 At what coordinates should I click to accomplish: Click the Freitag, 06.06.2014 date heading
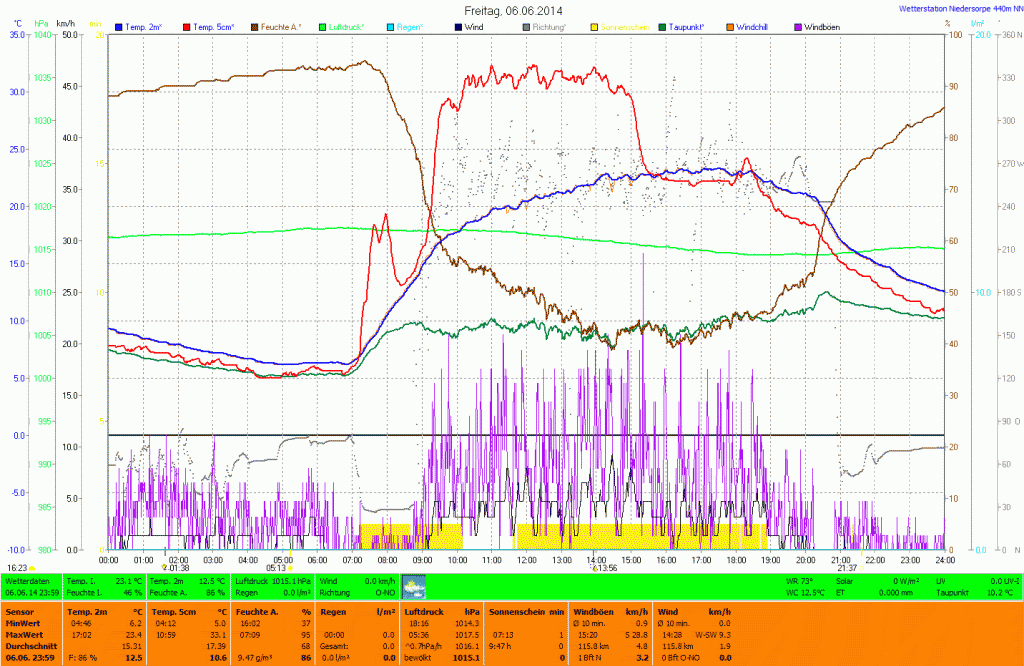click(x=511, y=10)
